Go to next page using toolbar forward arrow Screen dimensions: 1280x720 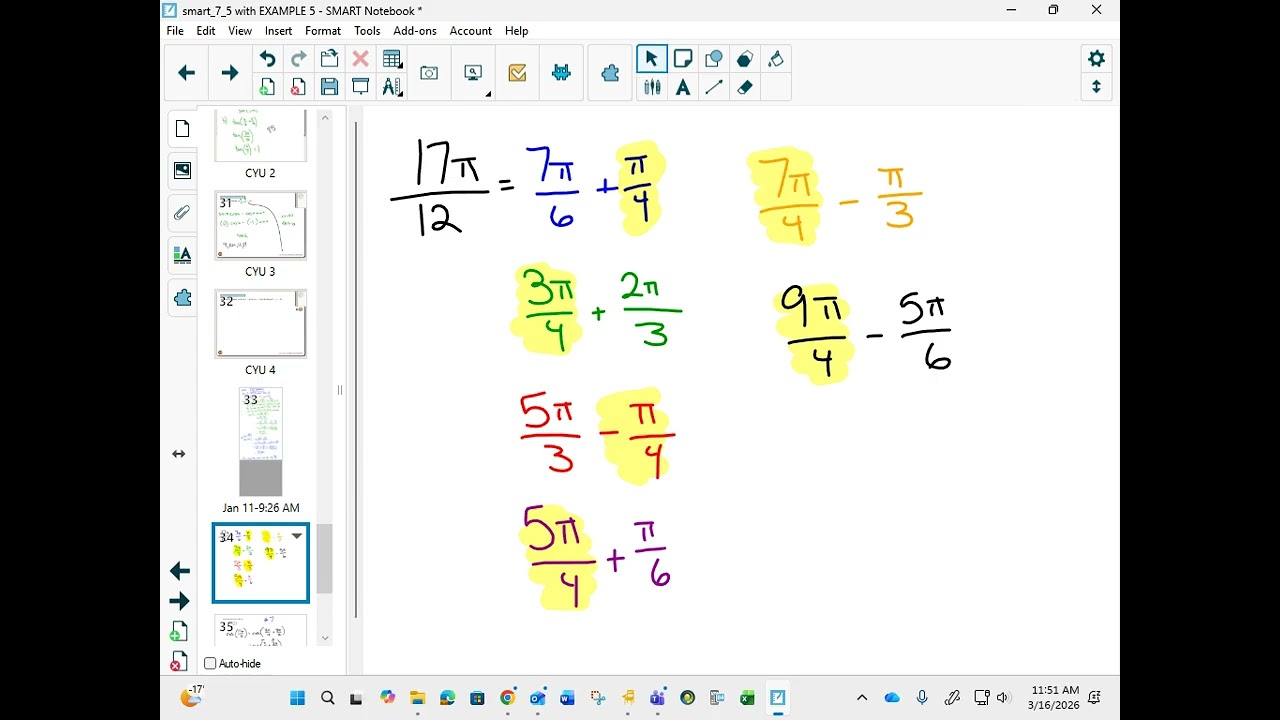[x=230, y=73]
